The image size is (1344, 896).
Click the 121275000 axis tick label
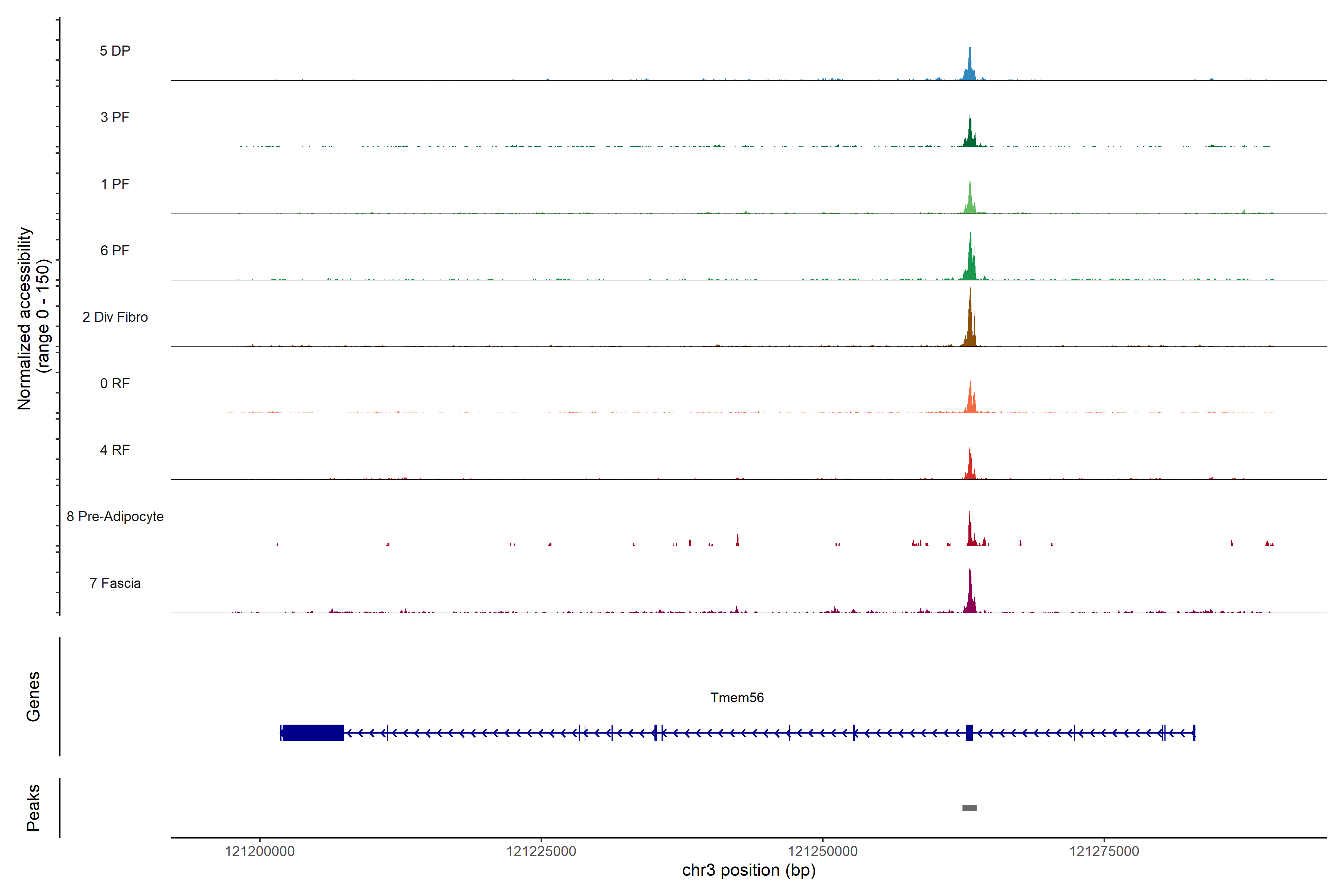click(x=1104, y=852)
